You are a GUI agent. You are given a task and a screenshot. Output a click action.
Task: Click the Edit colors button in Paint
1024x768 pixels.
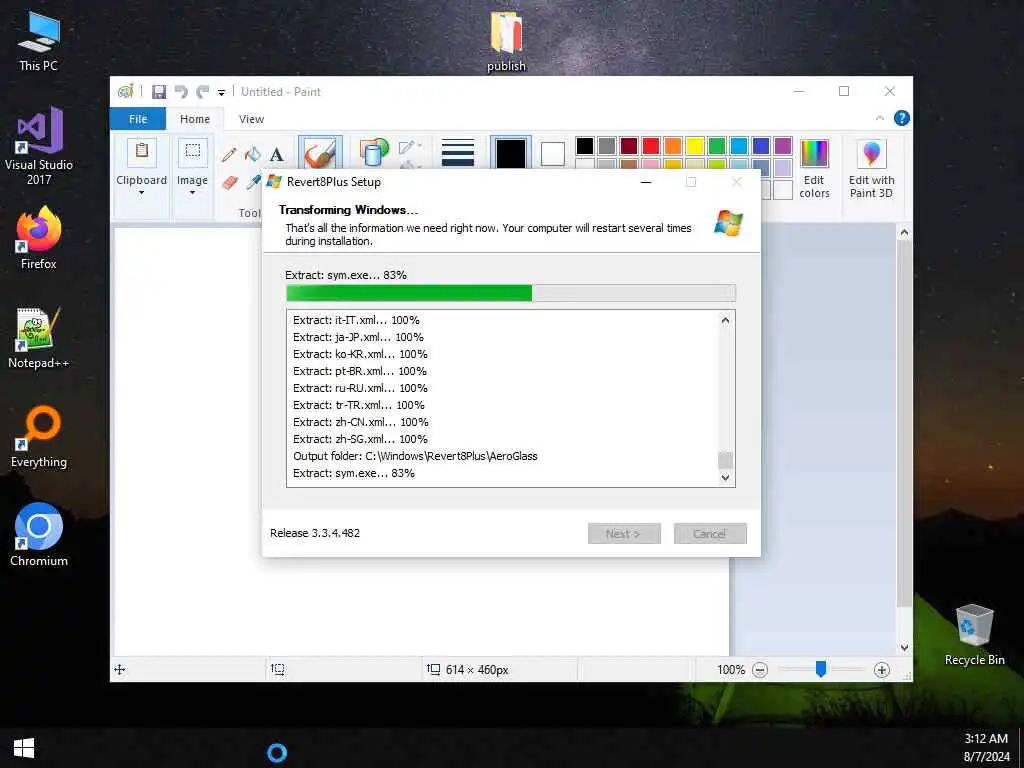click(x=814, y=168)
